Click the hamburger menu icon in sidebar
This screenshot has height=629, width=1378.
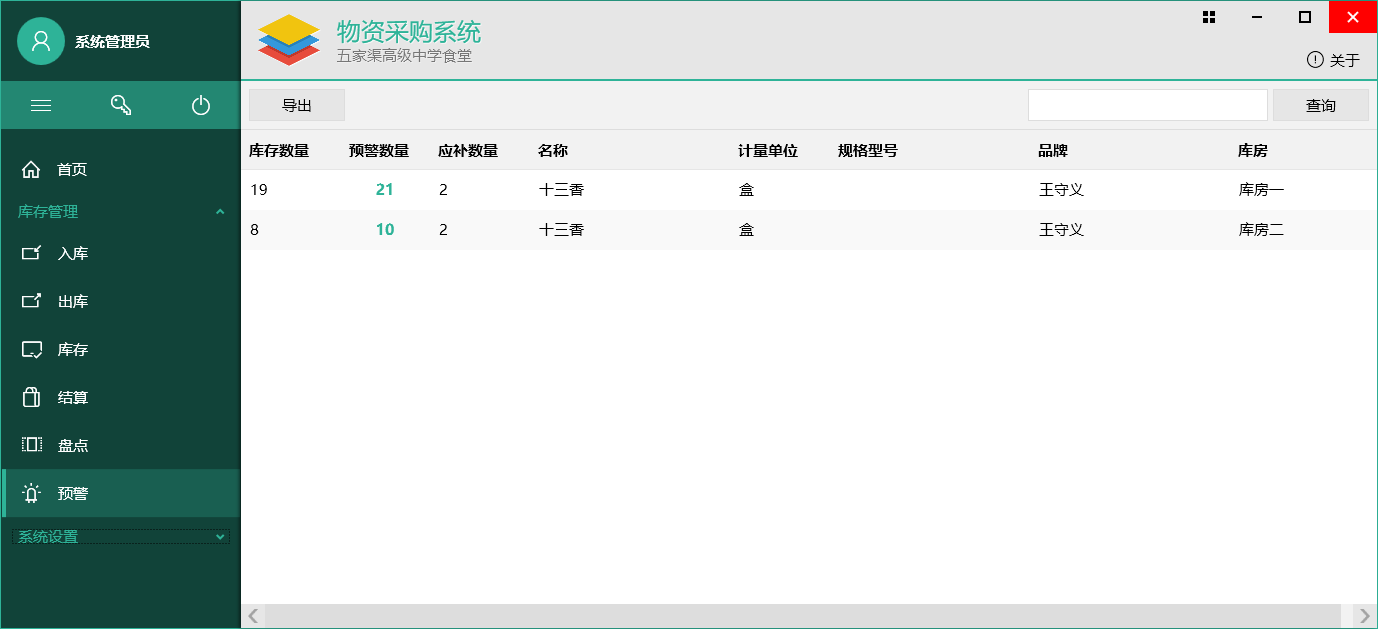point(41,105)
